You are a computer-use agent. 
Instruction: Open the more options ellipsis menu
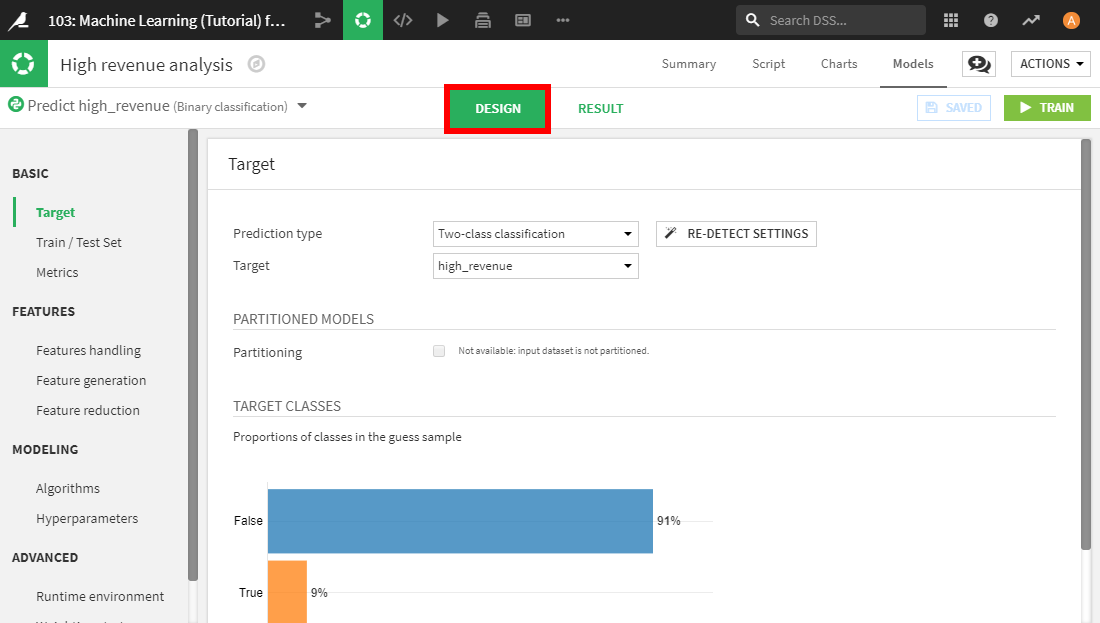tap(563, 20)
